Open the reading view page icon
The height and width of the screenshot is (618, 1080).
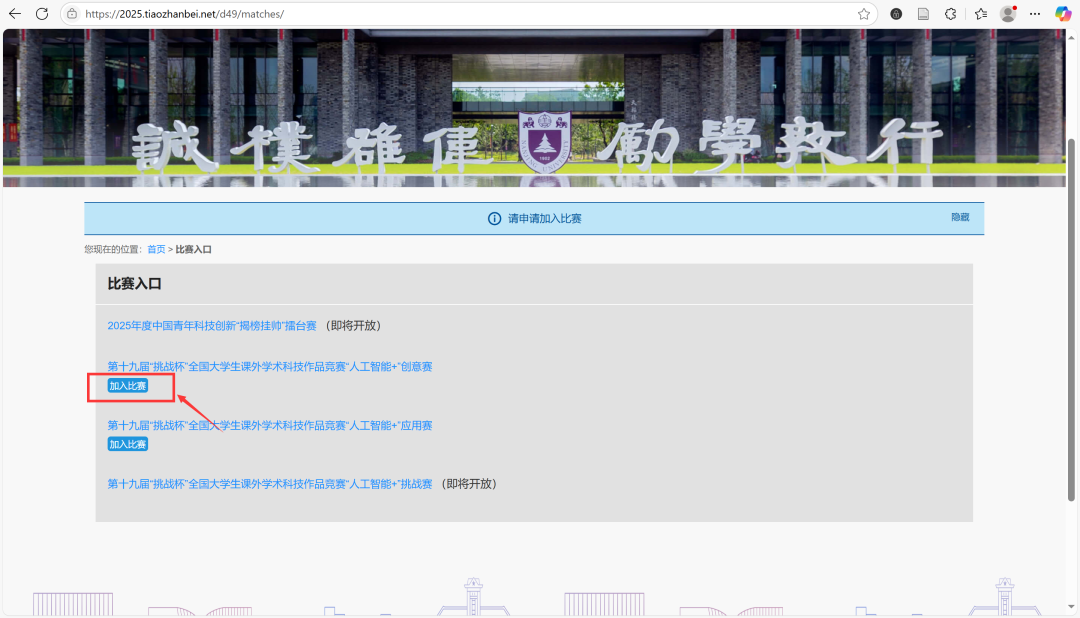click(x=923, y=14)
